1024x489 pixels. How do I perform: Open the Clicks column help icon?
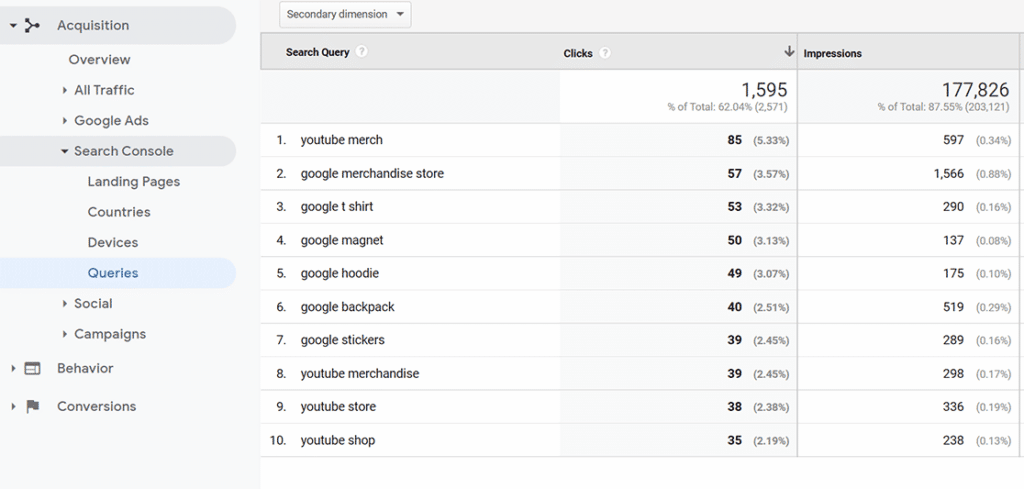(605, 53)
